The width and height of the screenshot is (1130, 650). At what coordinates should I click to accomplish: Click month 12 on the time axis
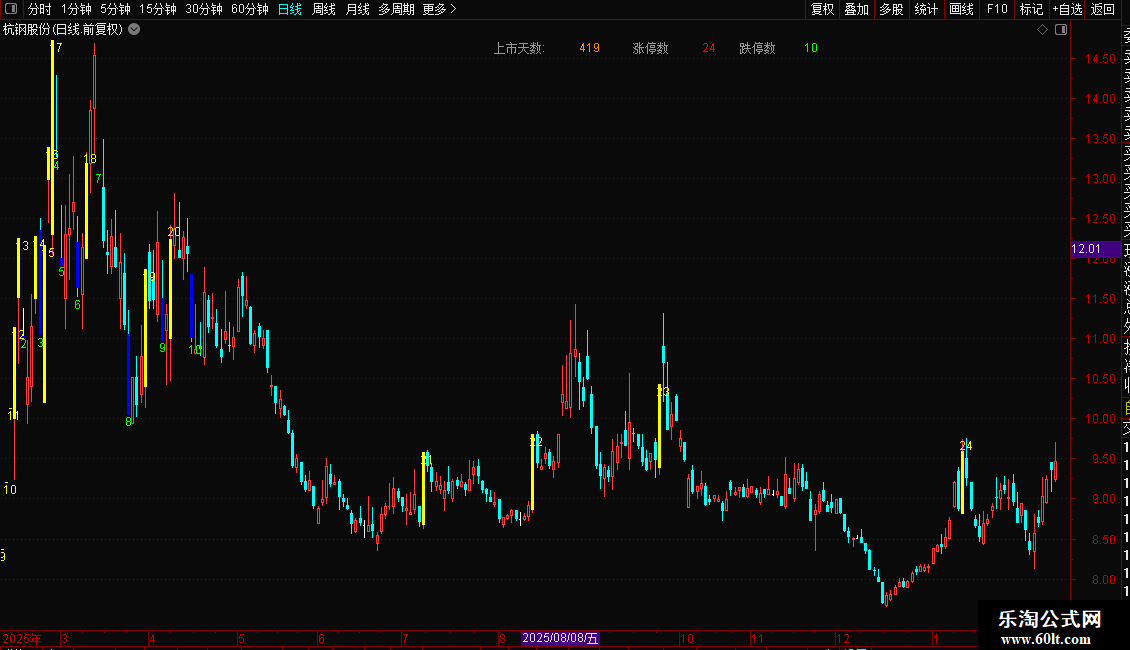[842, 638]
